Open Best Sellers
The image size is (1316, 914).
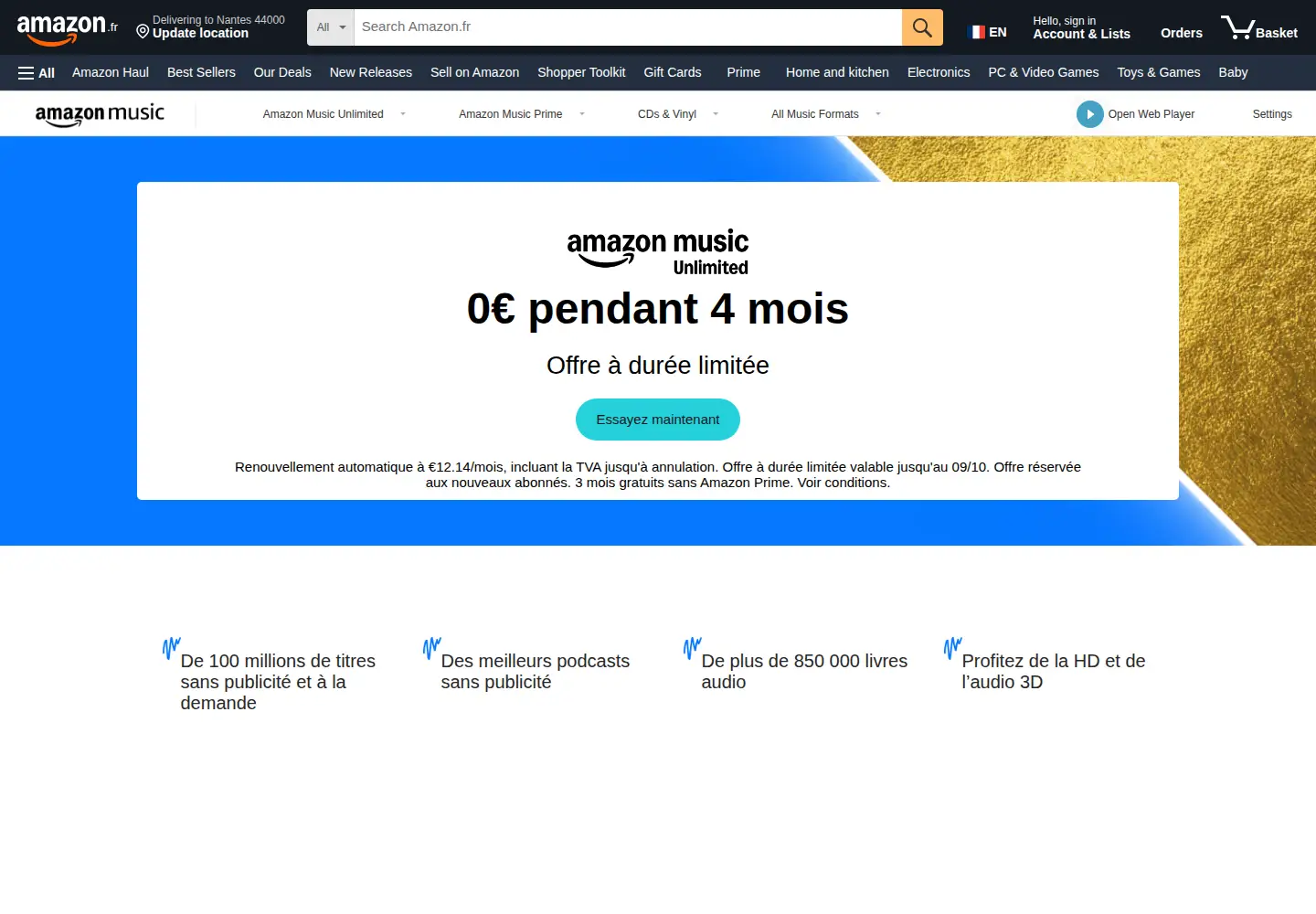(201, 72)
